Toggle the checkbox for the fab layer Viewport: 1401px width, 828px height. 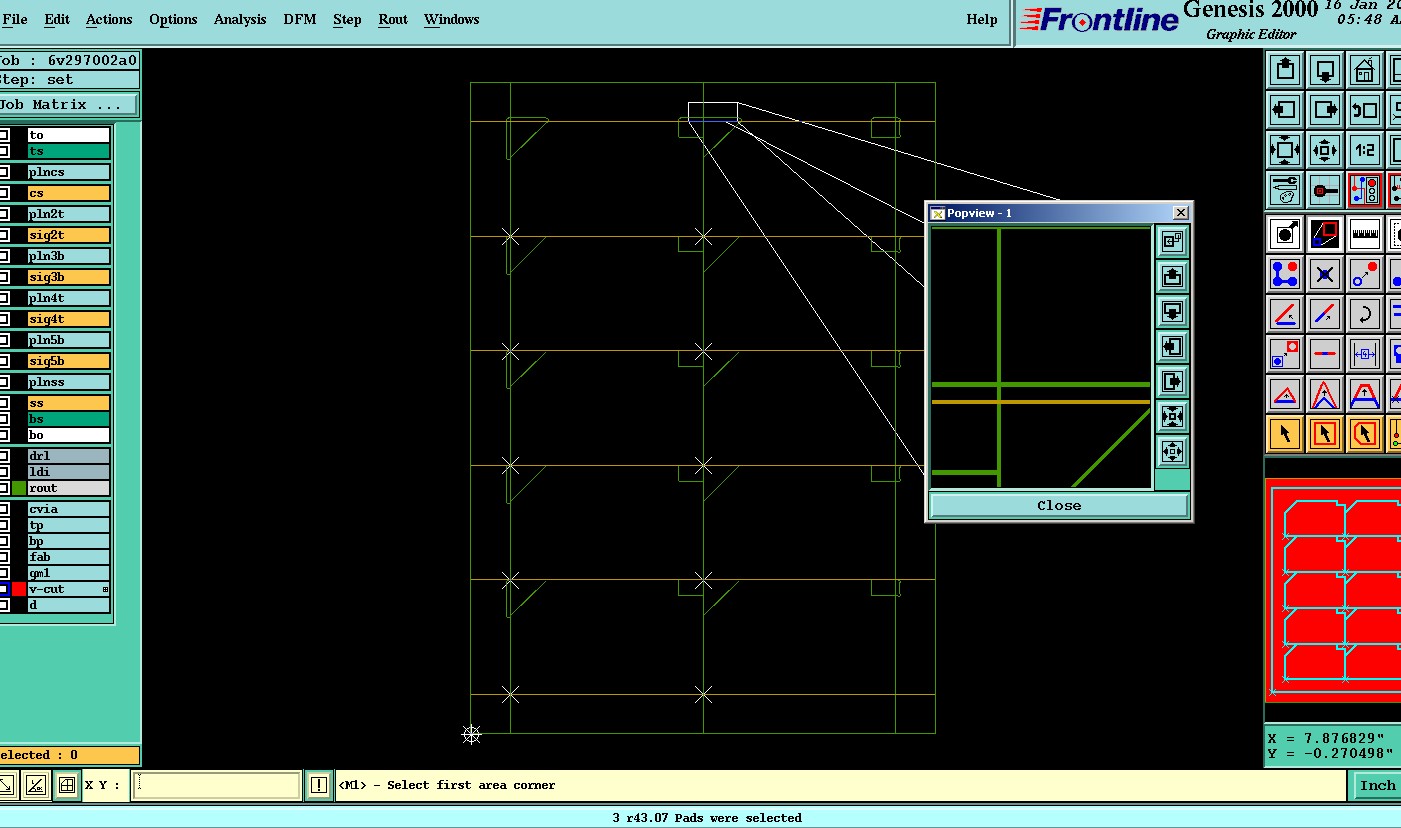(4, 557)
